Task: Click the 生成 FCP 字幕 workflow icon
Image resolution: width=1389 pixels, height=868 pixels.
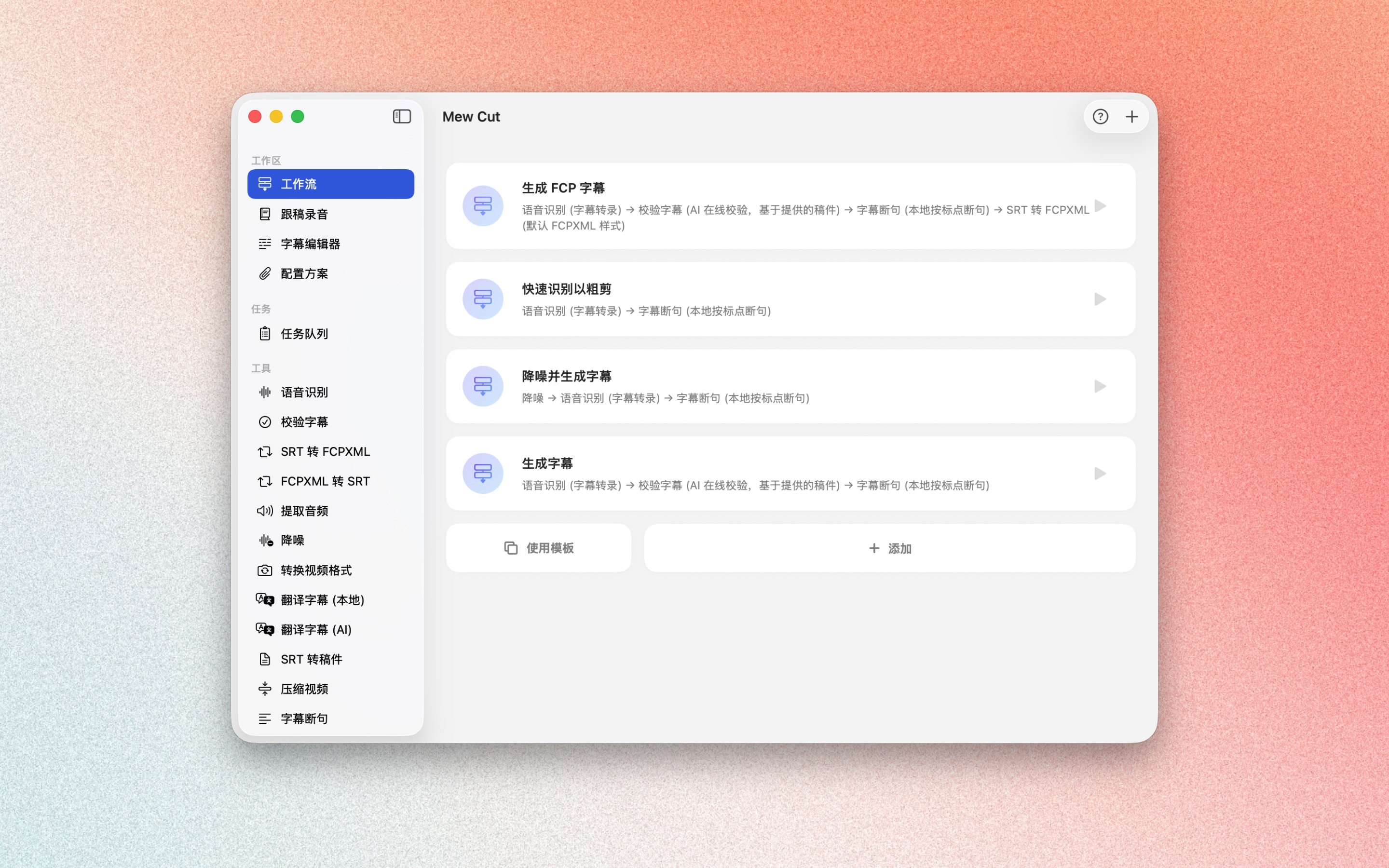Action: [483, 205]
